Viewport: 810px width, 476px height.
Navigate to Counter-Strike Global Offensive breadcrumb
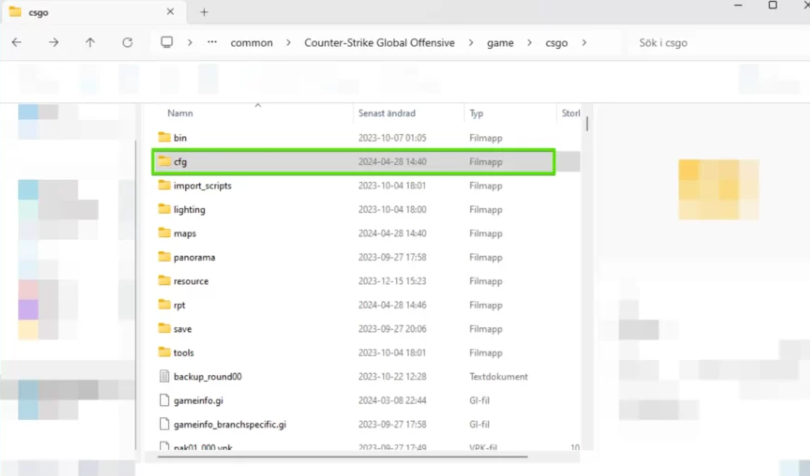[379, 43]
